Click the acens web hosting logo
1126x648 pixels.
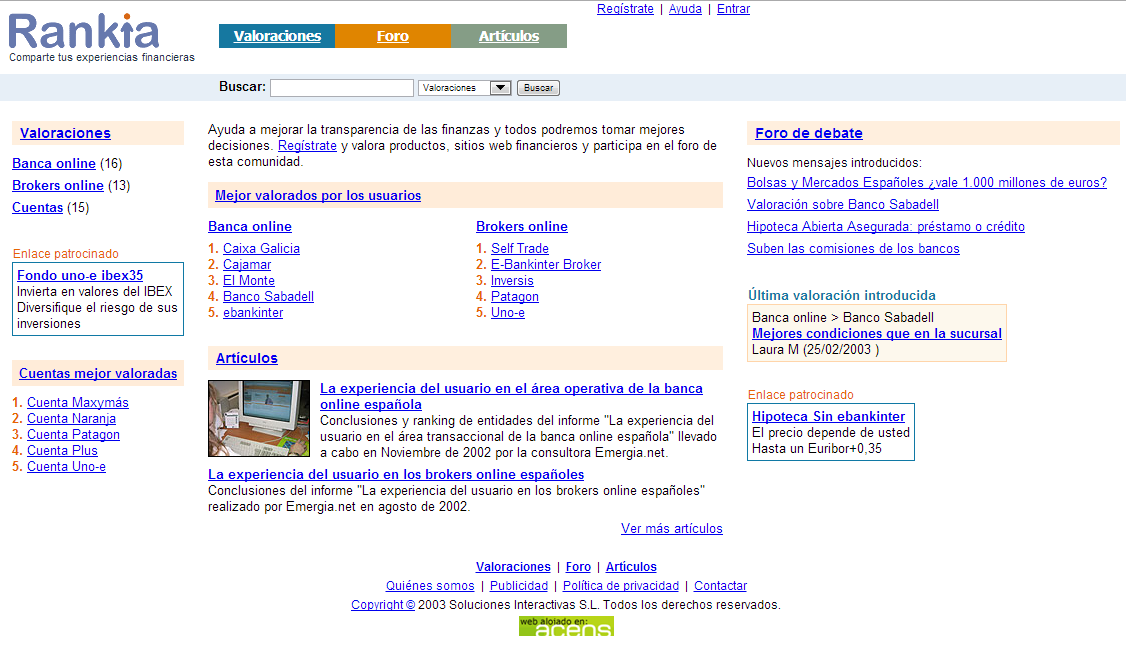point(566,626)
